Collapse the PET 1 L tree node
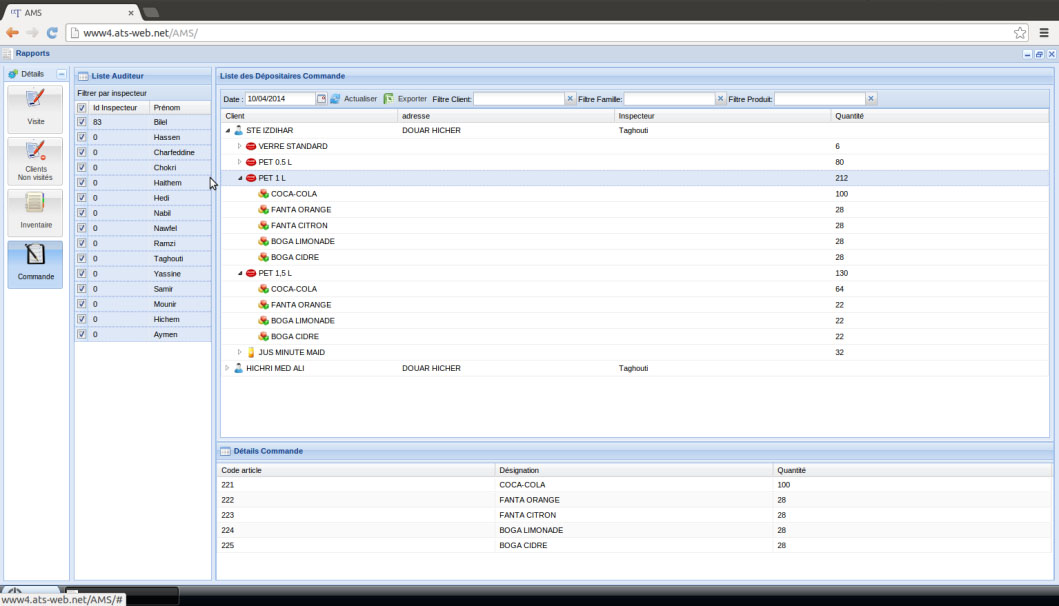Image resolution: width=1059 pixels, height=606 pixels. [x=239, y=178]
